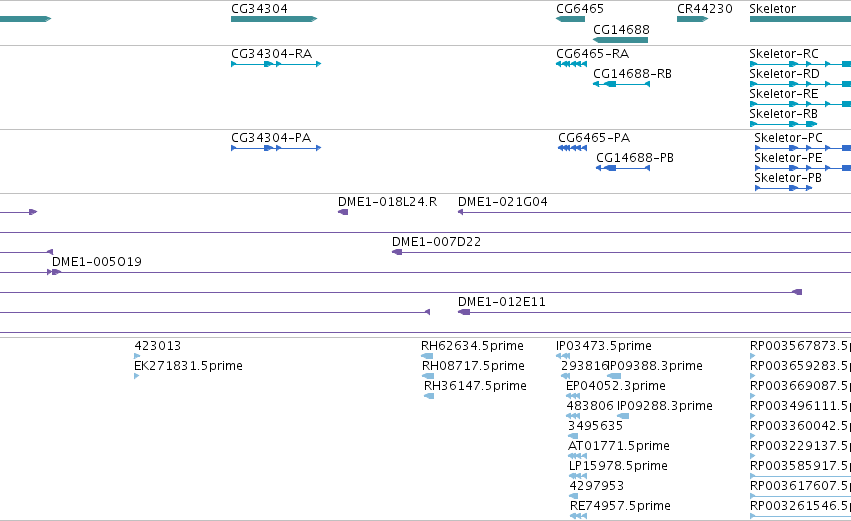Select protein CG6465-PA
This screenshot has height=521, width=851.
(594, 138)
